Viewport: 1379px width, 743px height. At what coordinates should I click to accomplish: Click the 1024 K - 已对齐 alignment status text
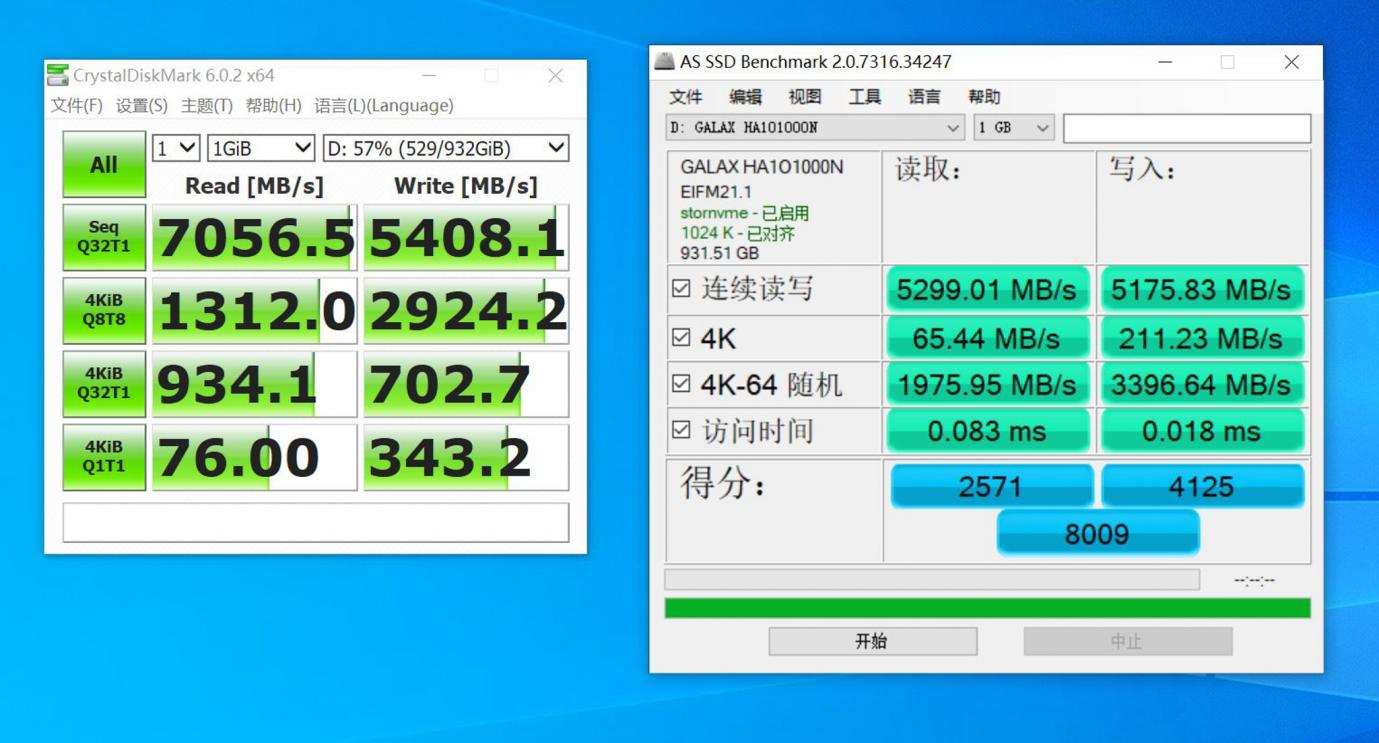pos(738,233)
